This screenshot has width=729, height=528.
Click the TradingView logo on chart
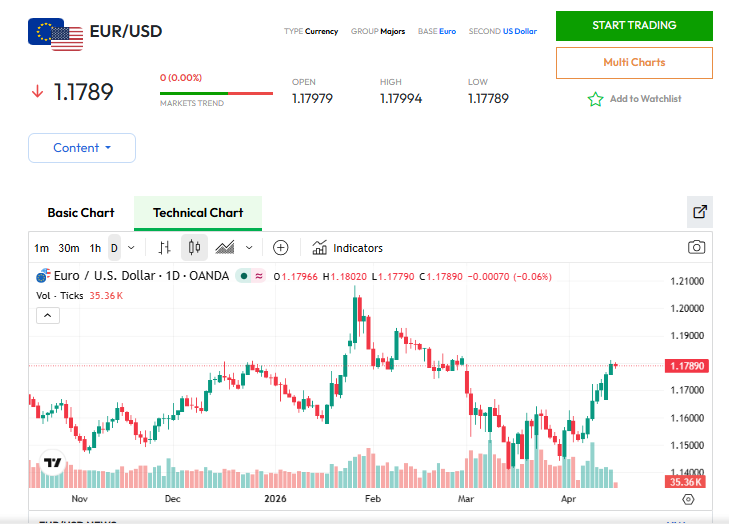(x=53, y=465)
